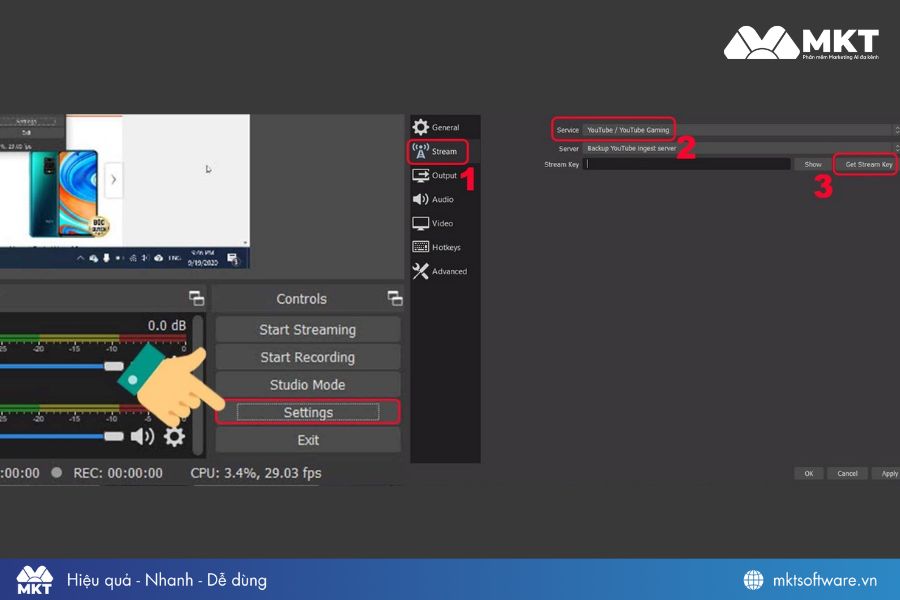
Task: Click the clock in preview taskbar
Action: pyautogui.click(x=203, y=258)
